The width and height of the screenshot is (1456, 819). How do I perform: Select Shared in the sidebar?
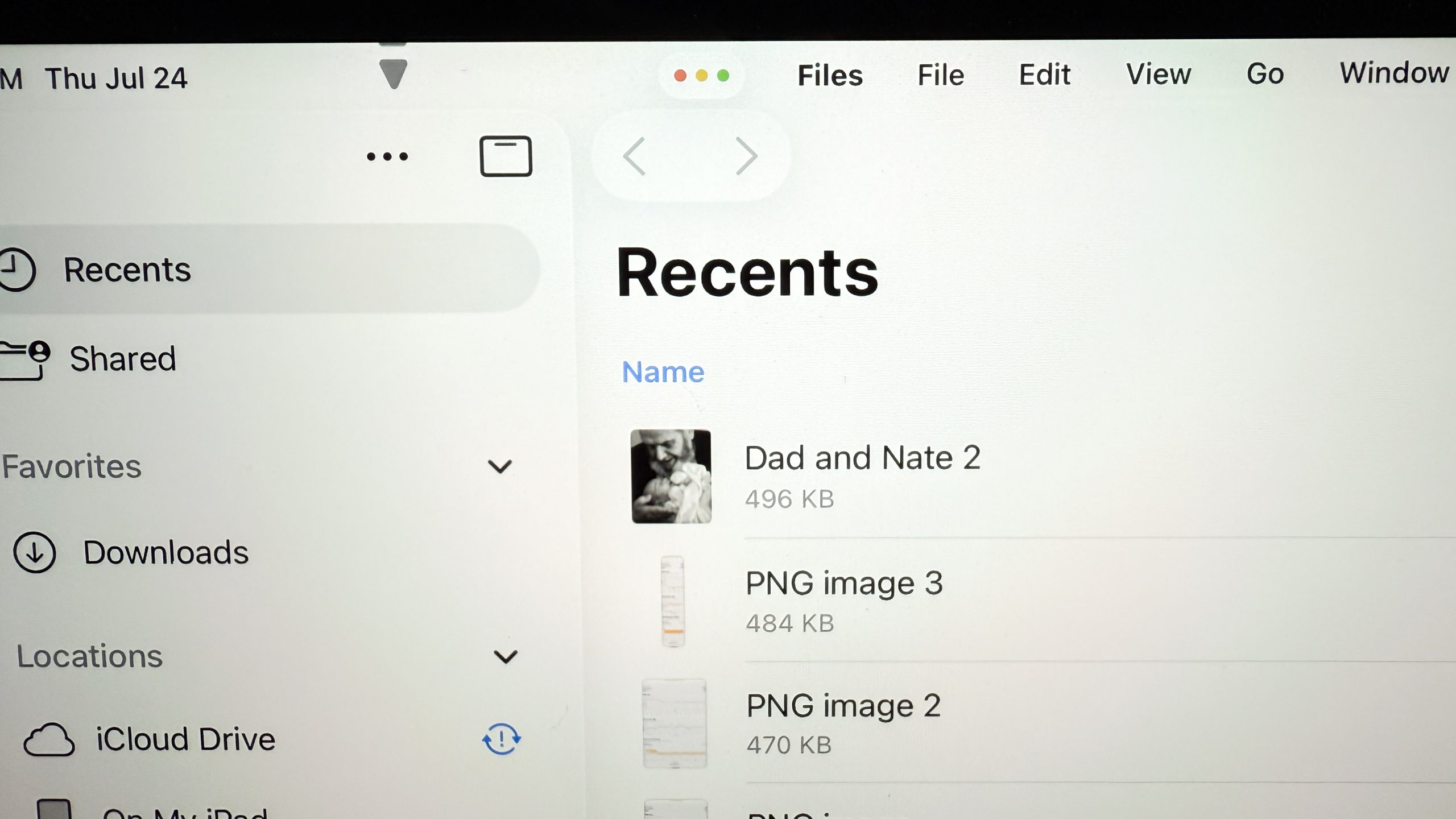click(122, 358)
